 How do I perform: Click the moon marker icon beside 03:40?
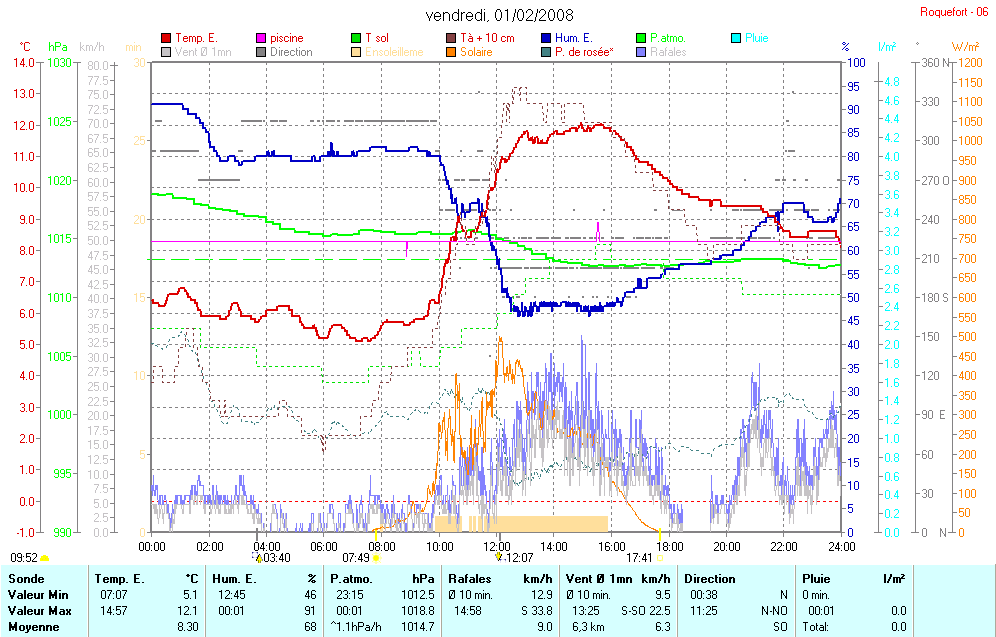(x=257, y=558)
